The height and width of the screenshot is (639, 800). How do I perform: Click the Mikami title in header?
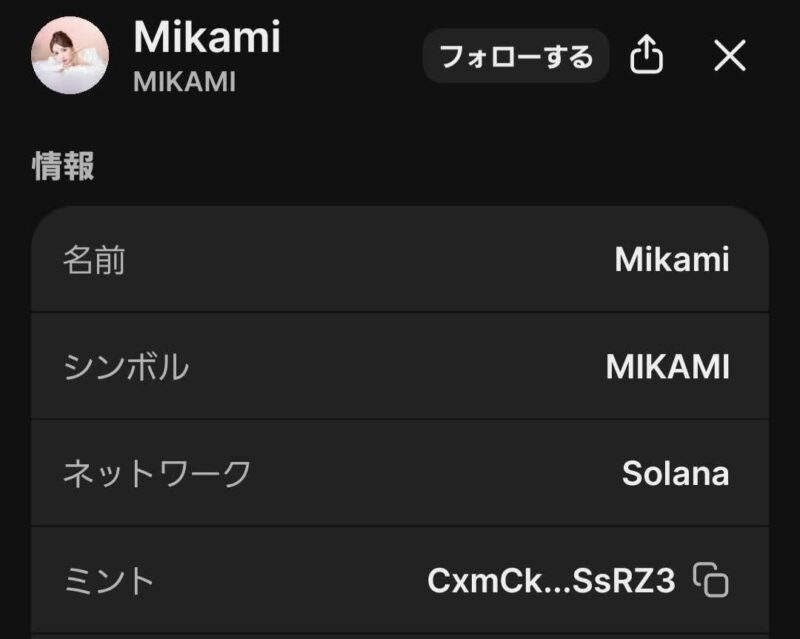207,38
